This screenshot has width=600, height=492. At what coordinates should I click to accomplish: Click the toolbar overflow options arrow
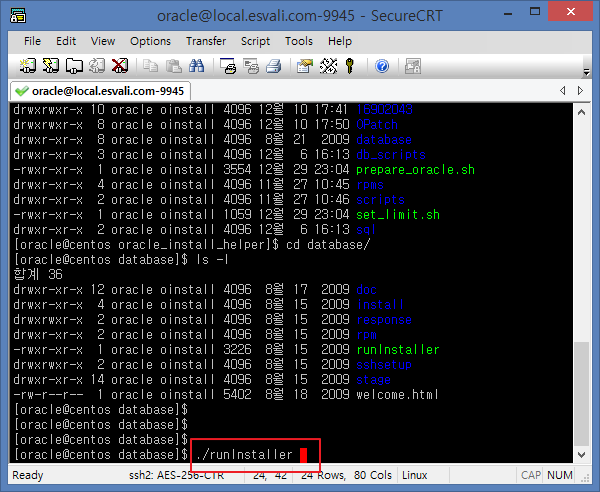586,71
